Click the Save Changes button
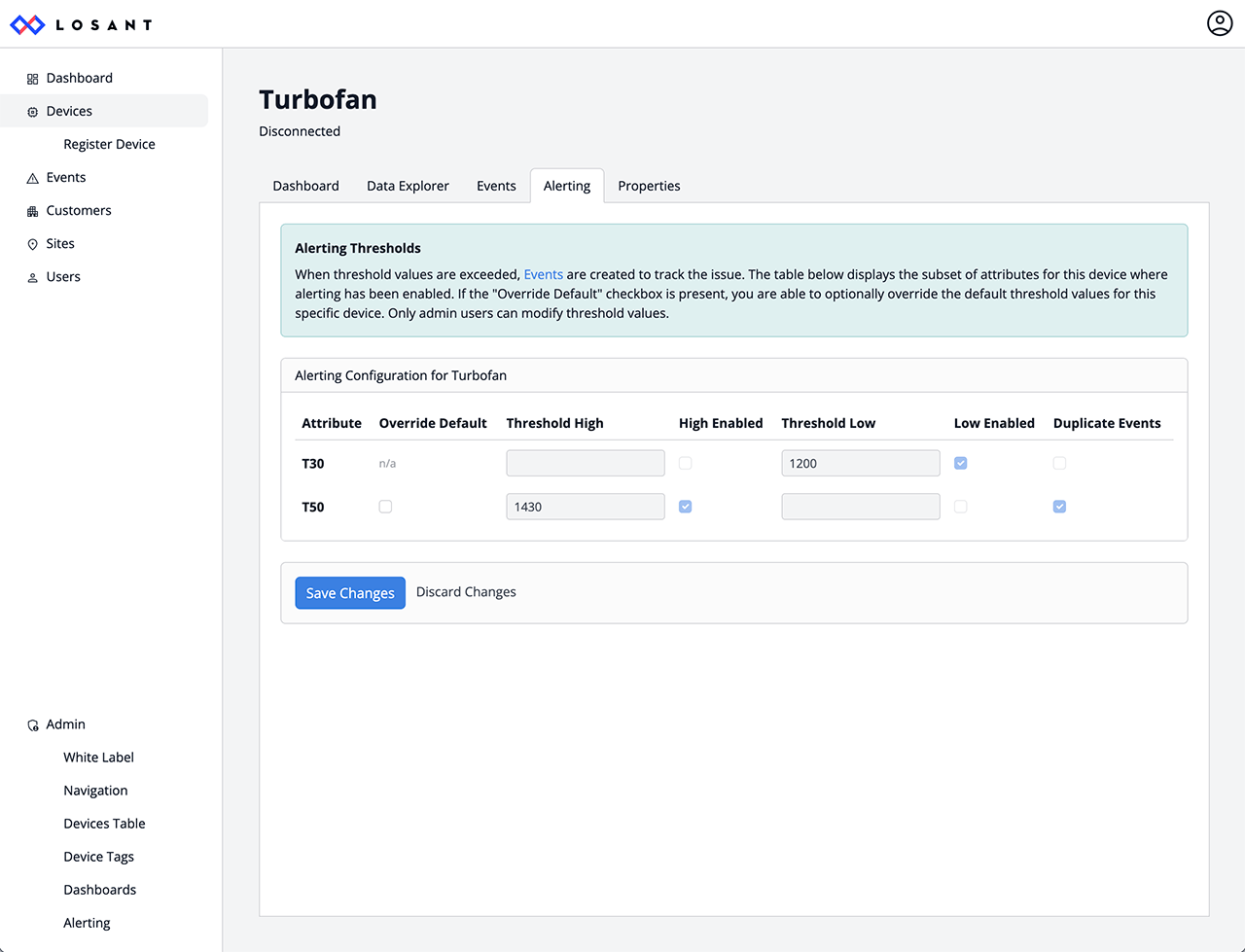This screenshot has height=952, width=1245. [350, 592]
